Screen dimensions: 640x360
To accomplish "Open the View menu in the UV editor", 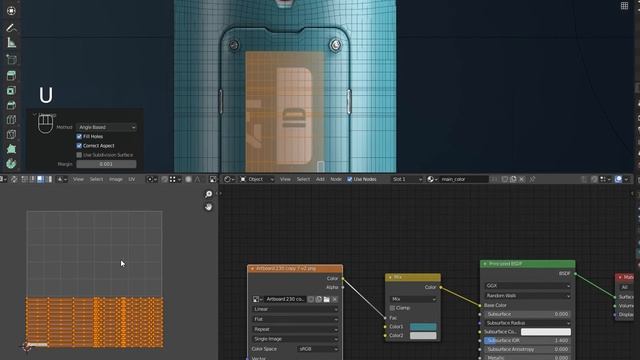I will pos(78,179).
